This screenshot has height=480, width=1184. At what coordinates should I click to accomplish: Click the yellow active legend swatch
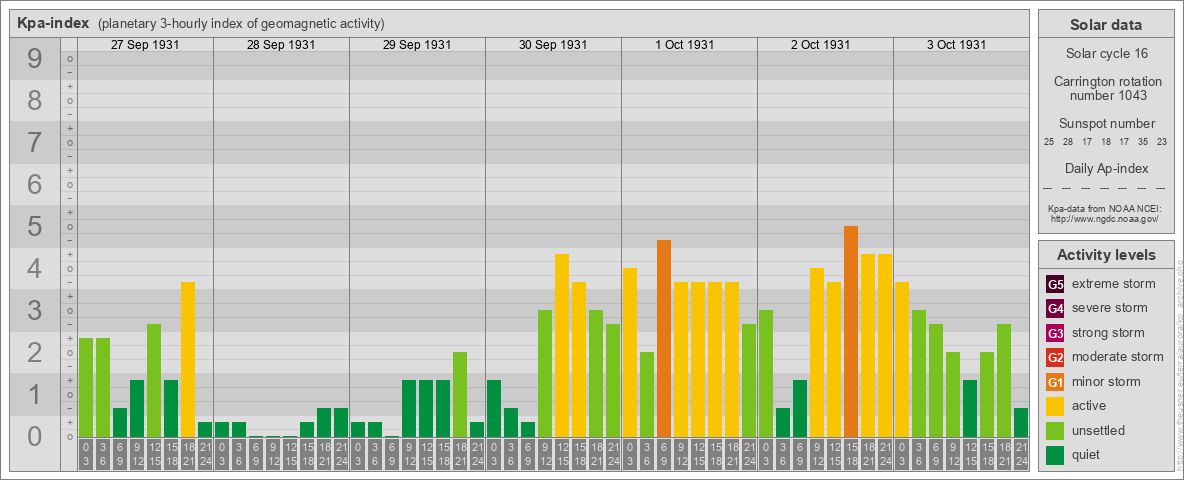[1055, 406]
